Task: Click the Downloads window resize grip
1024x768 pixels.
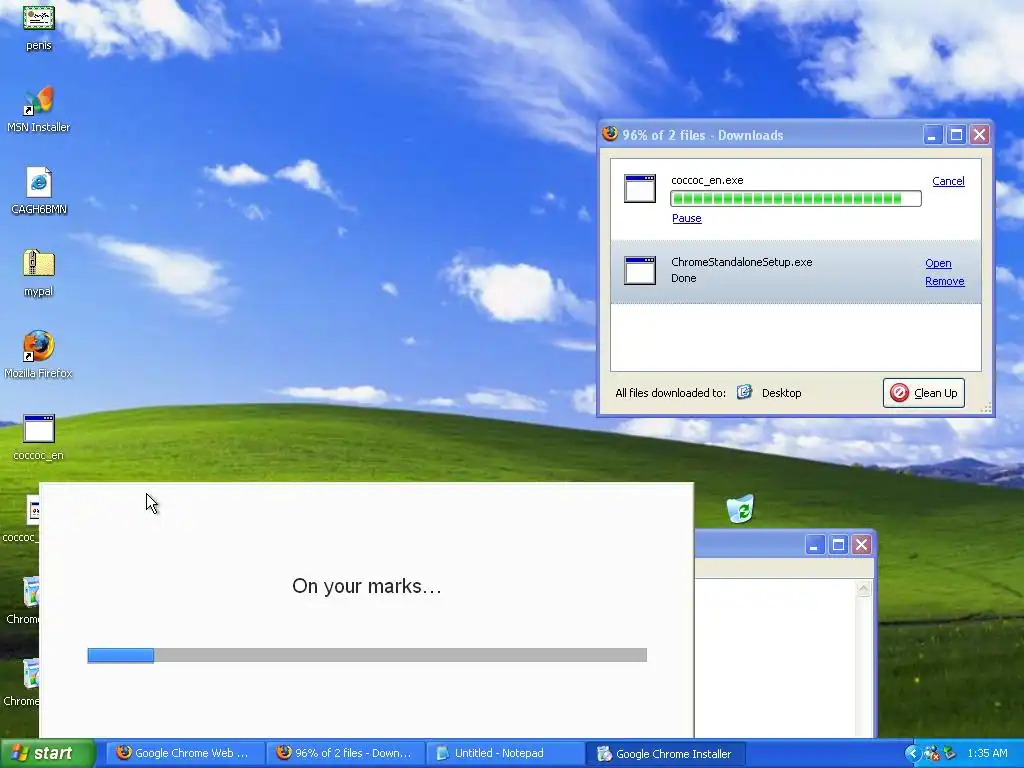Action: click(x=986, y=408)
